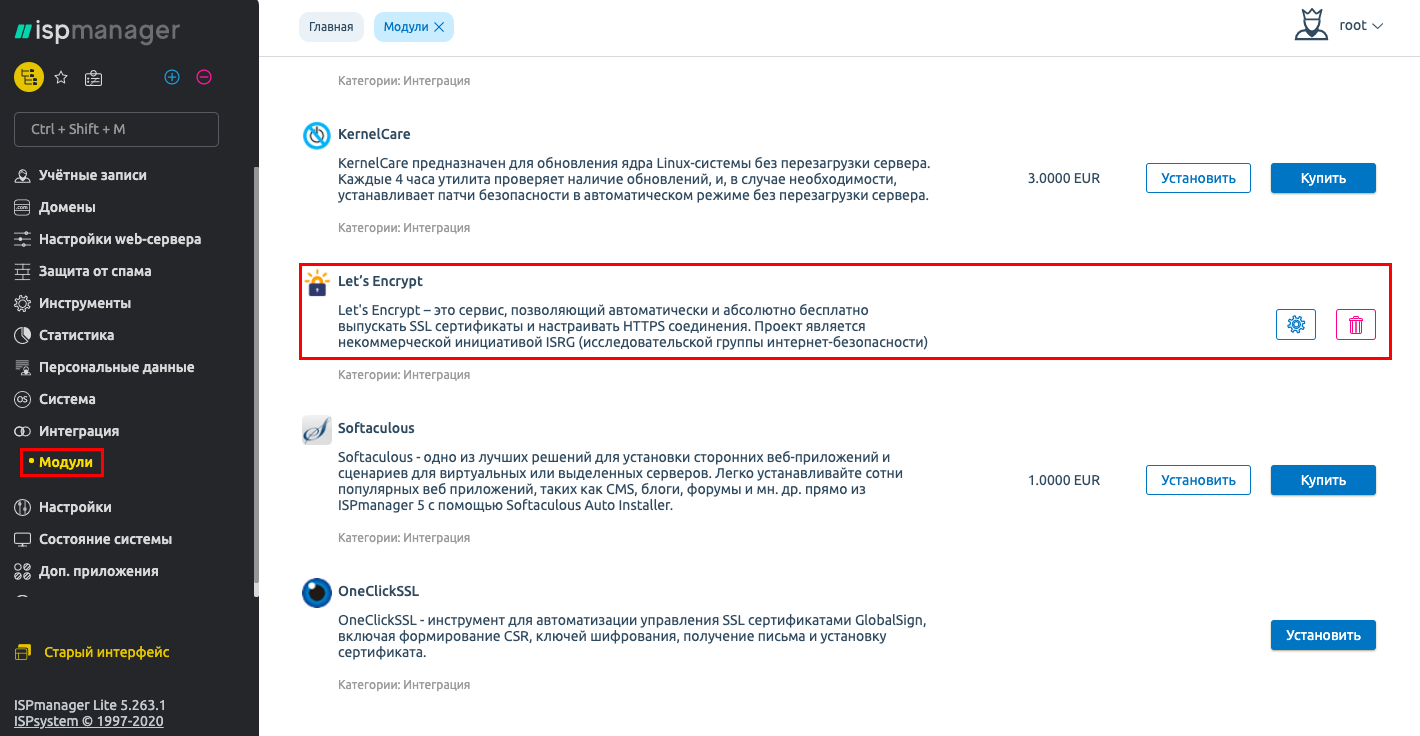This screenshot has height=736, width=1420.
Task: Switch to Старый интерфейс
Action: tap(106, 652)
